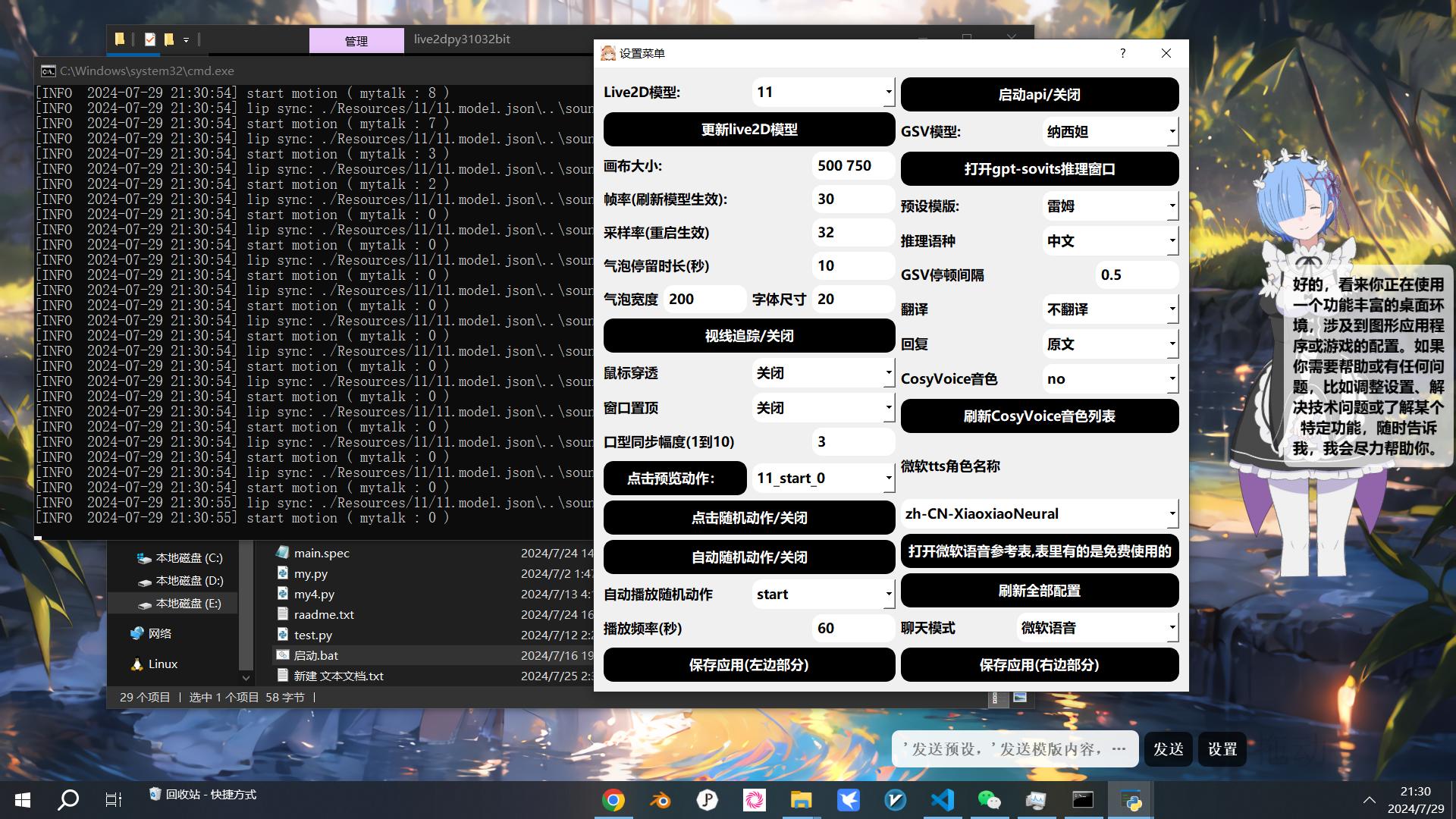Toggle 点击随机动作/关闭 button
This screenshot has height=819, width=1456.
click(749, 518)
